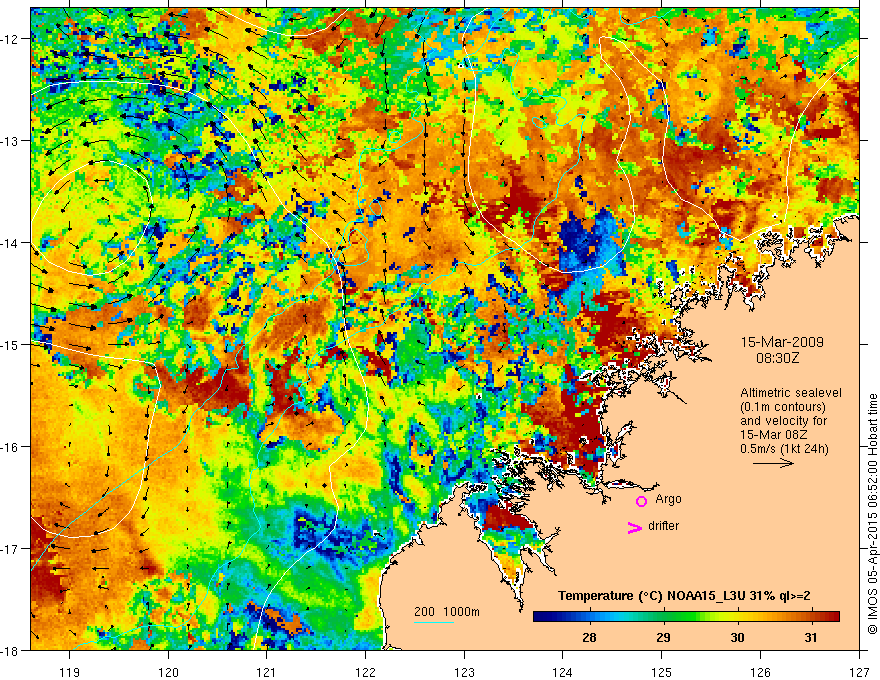The height and width of the screenshot is (680, 880).
Task: Click the temperature color bar
Action: pyautogui.click(x=686, y=617)
